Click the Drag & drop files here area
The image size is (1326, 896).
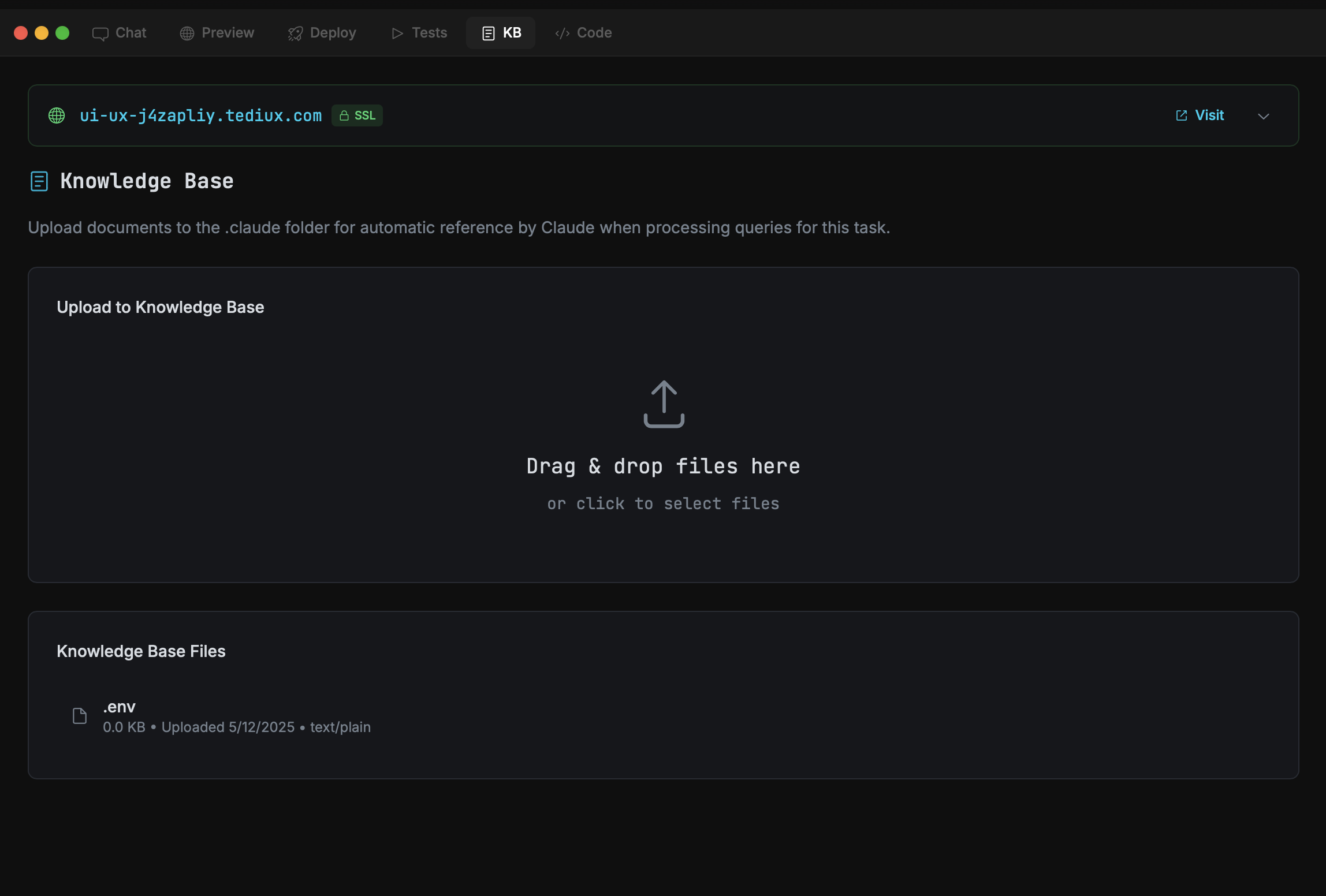pos(663,466)
